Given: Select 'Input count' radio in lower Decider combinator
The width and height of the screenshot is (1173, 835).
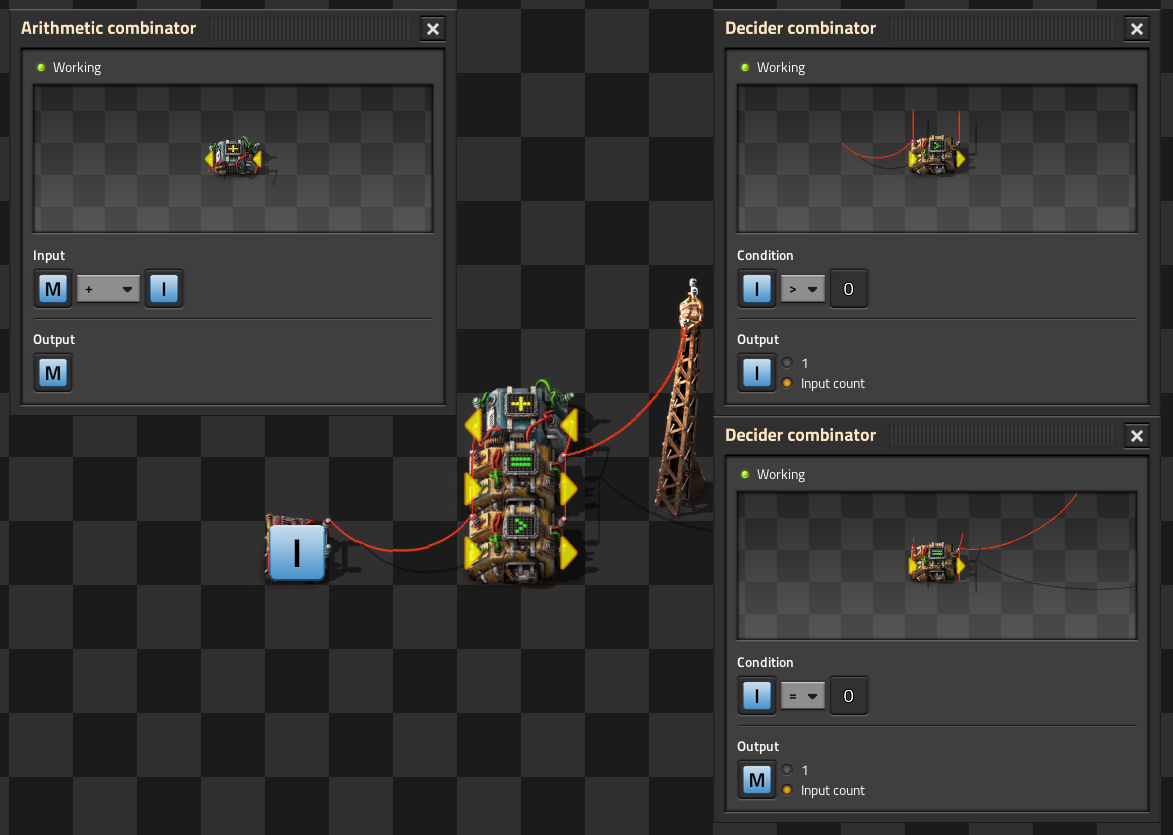Looking at the screenshot, I should click(788, 791).
